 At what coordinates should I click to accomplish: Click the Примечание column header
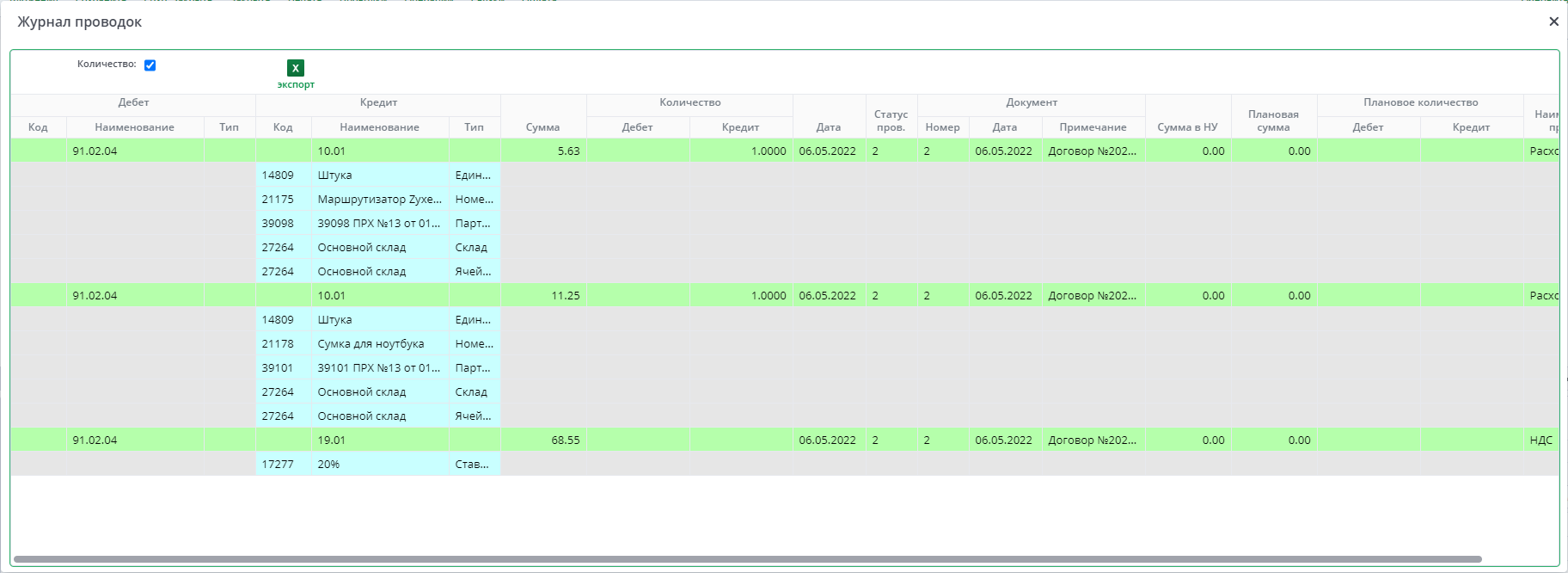point(1093,126)
